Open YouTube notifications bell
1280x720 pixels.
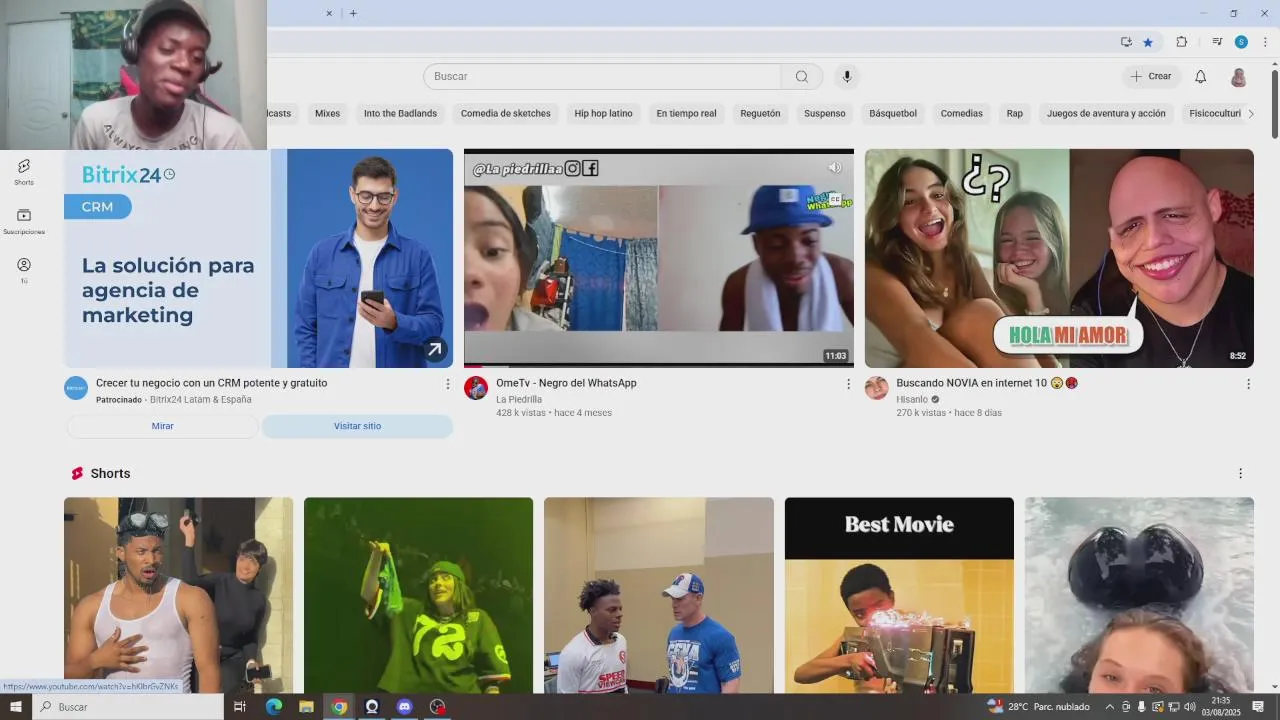1201,77
